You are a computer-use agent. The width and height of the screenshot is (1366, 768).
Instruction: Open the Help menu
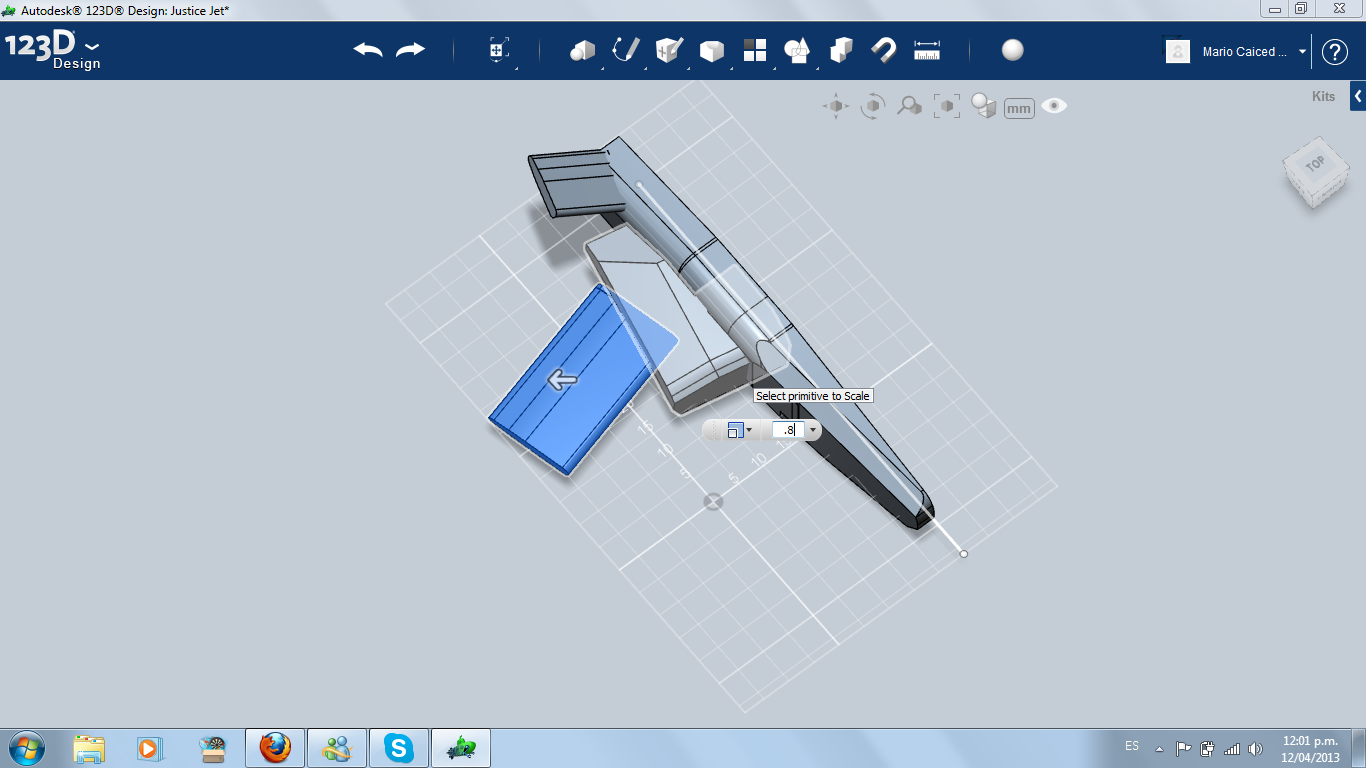pyautogui.click(x=1335, y=52)
